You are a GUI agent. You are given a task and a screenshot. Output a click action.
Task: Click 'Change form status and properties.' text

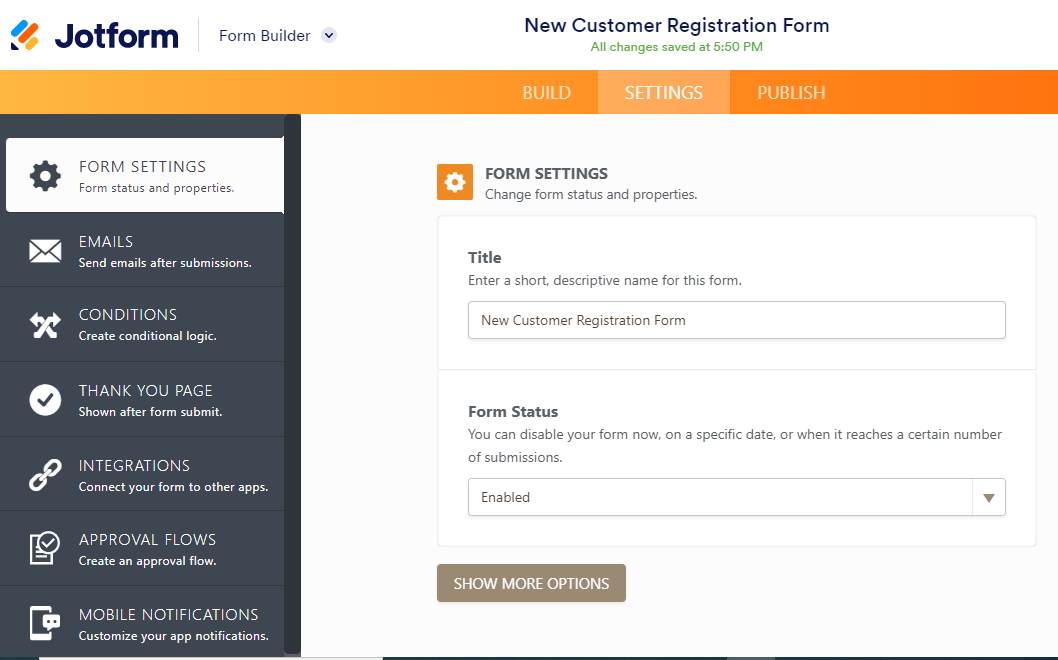(x=591, y=194)
